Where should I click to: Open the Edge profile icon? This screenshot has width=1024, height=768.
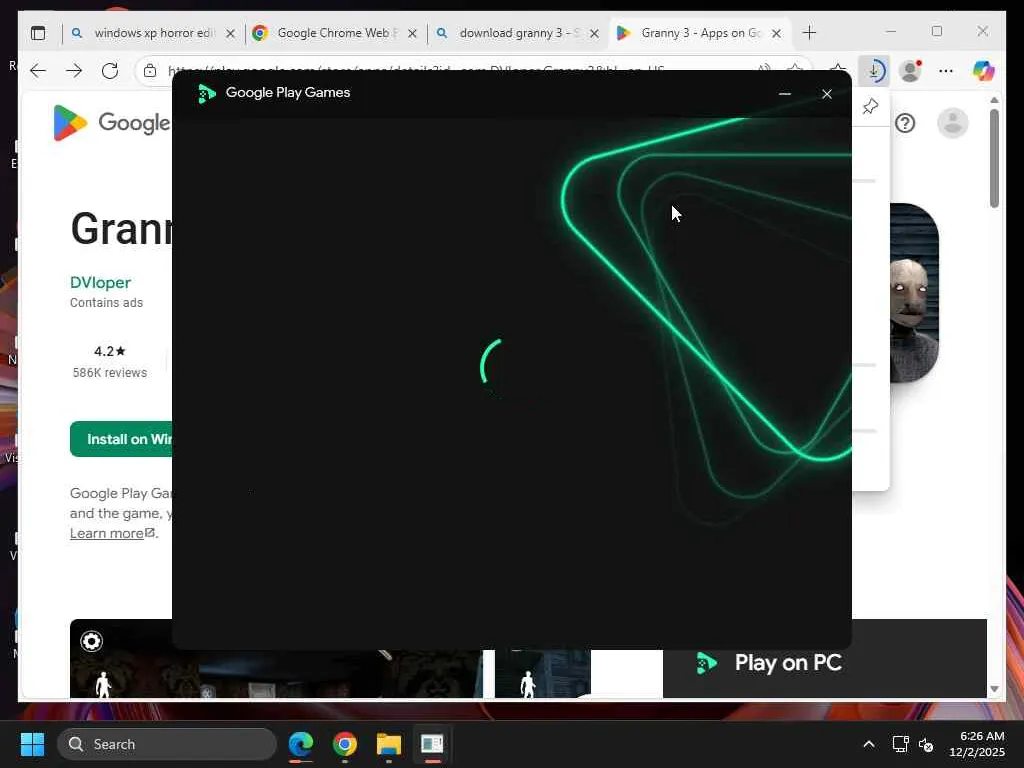tap(910, 71)
